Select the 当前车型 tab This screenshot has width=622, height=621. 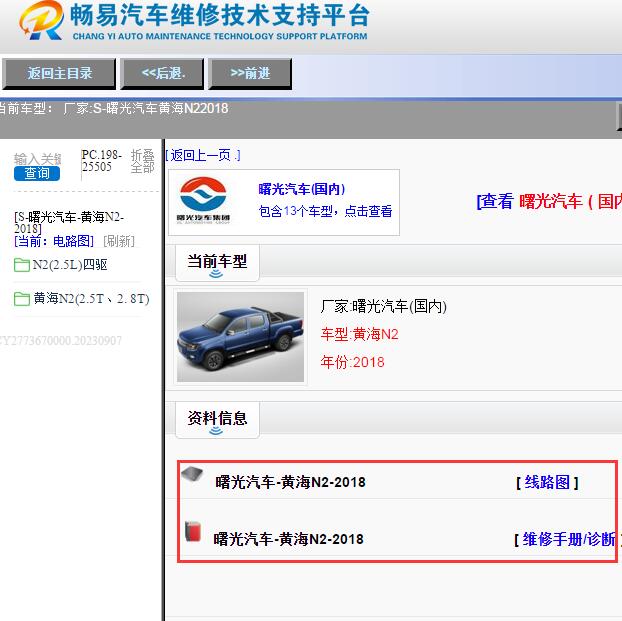click(x=217, y=263)
